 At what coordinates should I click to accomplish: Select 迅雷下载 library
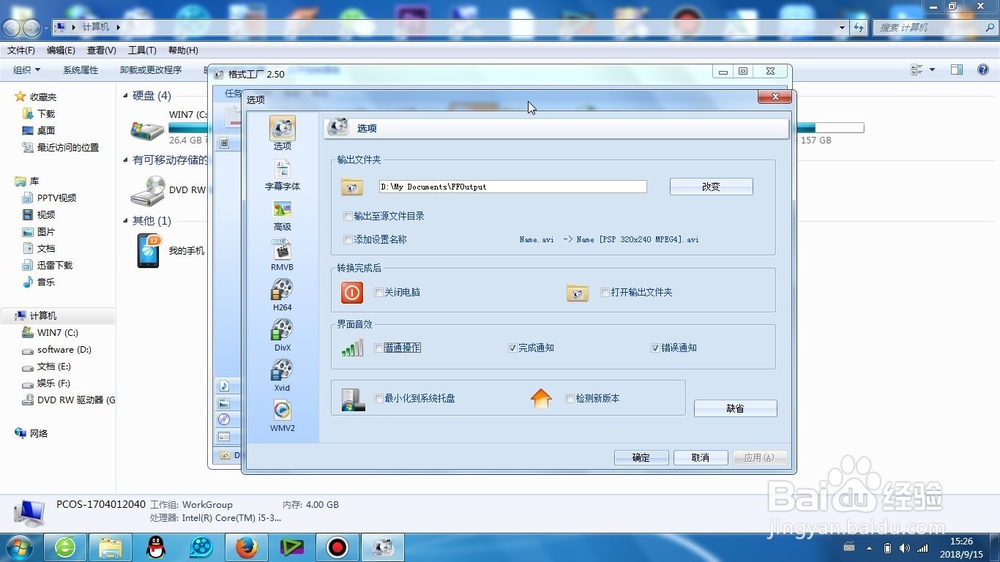point(47,265)
